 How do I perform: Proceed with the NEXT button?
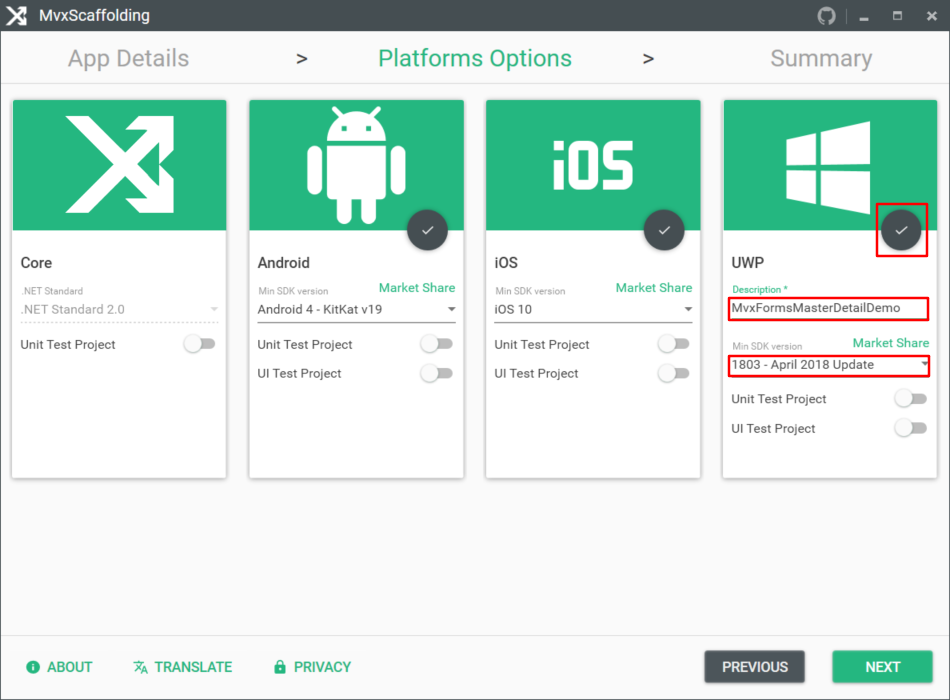(x=882, y=667)
